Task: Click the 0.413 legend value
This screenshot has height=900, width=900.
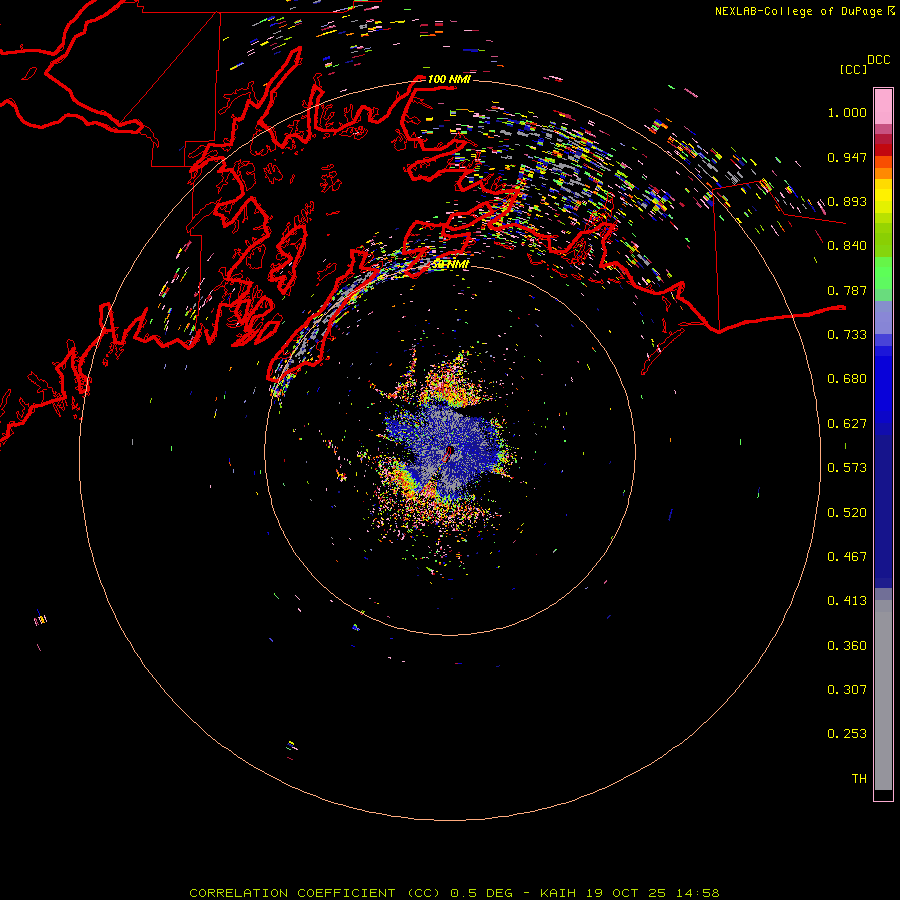Action: [x=847, y=601]
